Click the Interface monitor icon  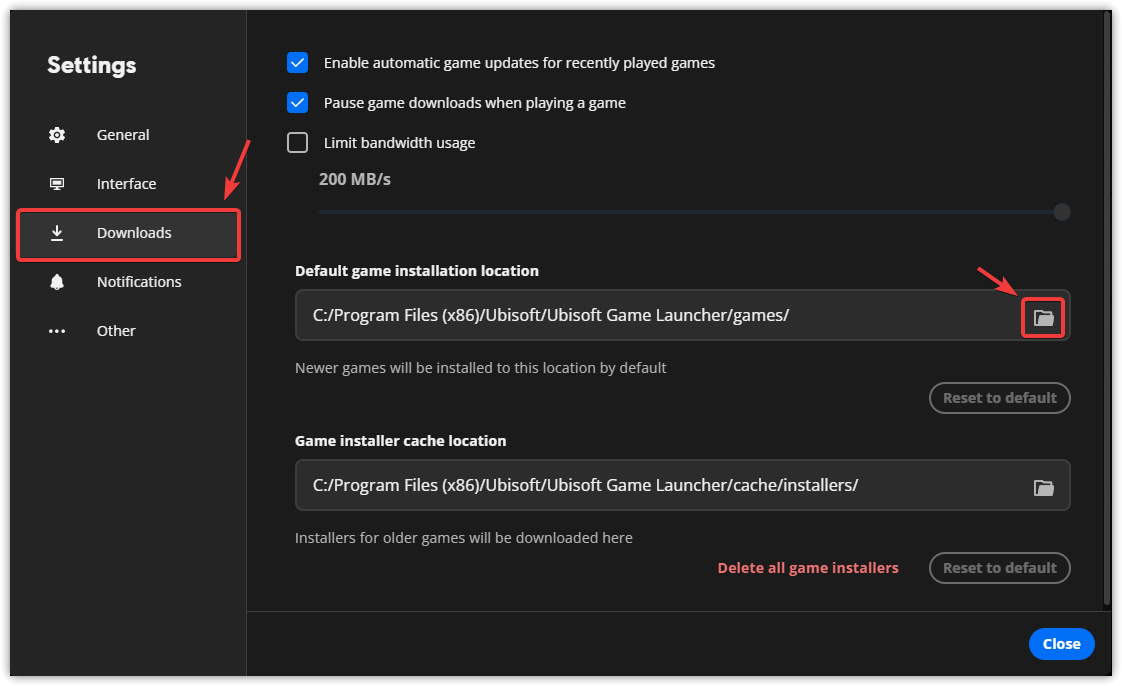pos(57,184)
